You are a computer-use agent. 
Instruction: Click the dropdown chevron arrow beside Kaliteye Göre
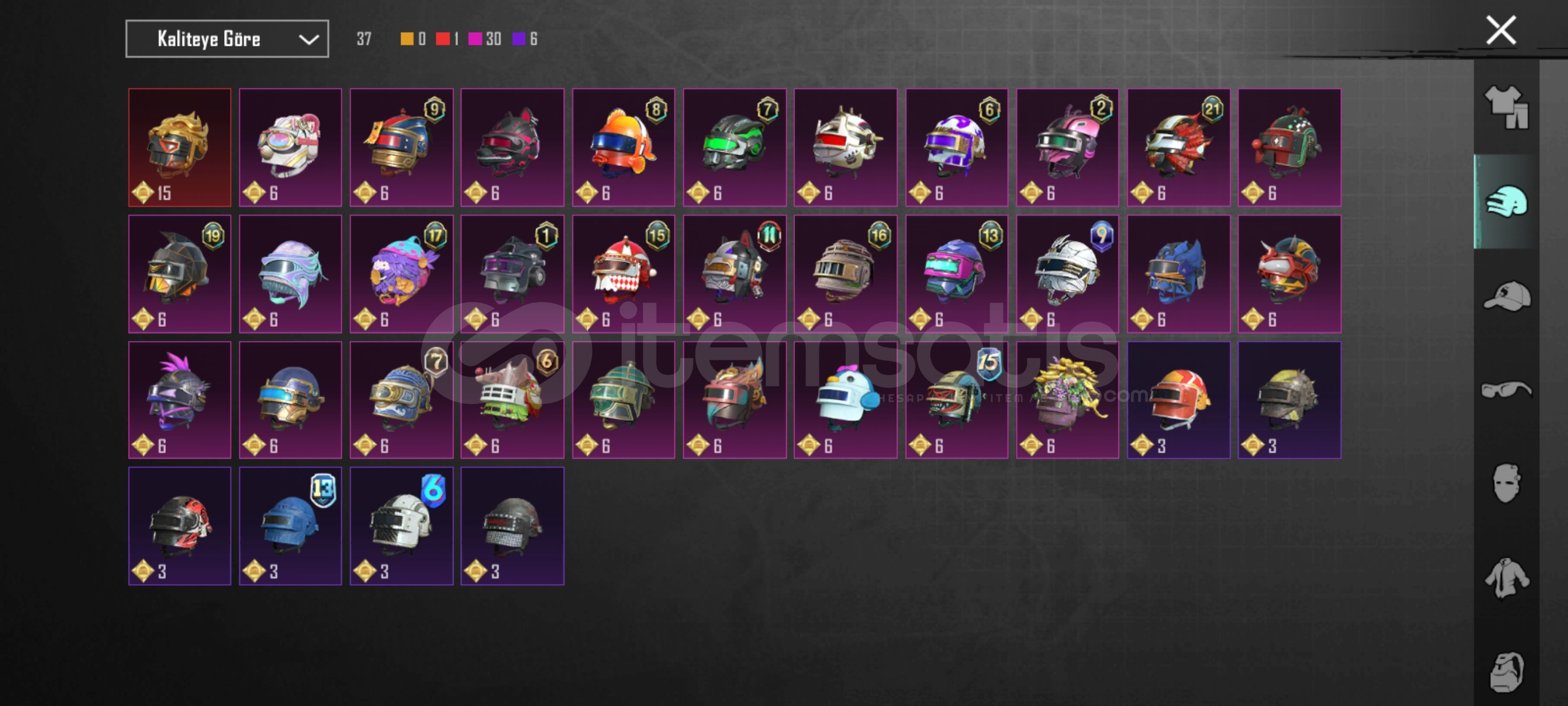pos(308,40)
